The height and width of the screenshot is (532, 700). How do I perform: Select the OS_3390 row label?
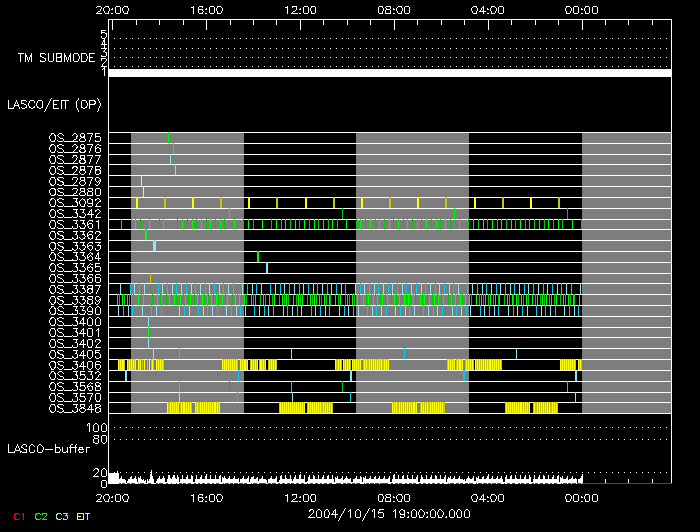point(75,311)
